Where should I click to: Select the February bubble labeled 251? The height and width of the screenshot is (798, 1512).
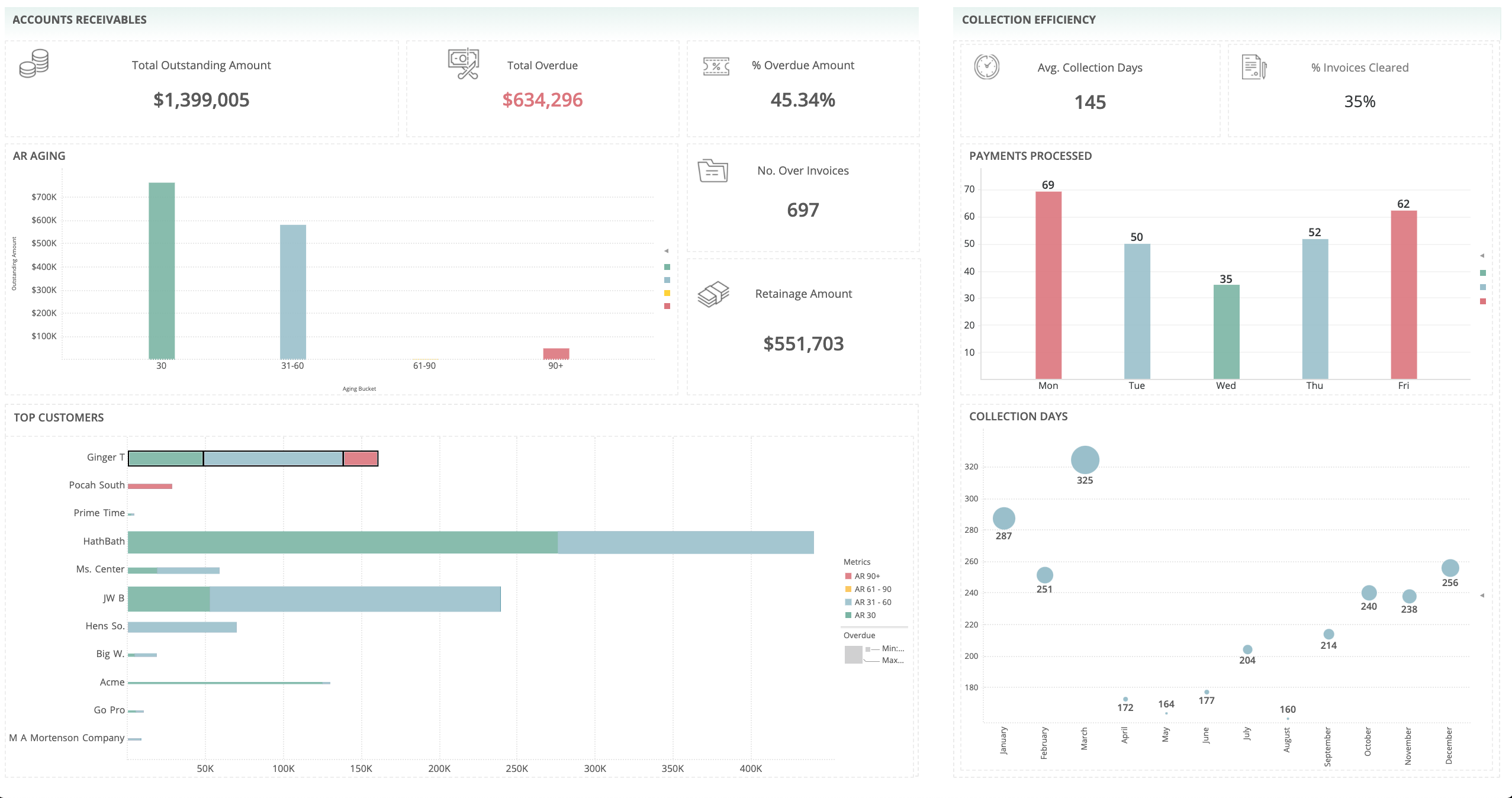(x=1045, y=575)
